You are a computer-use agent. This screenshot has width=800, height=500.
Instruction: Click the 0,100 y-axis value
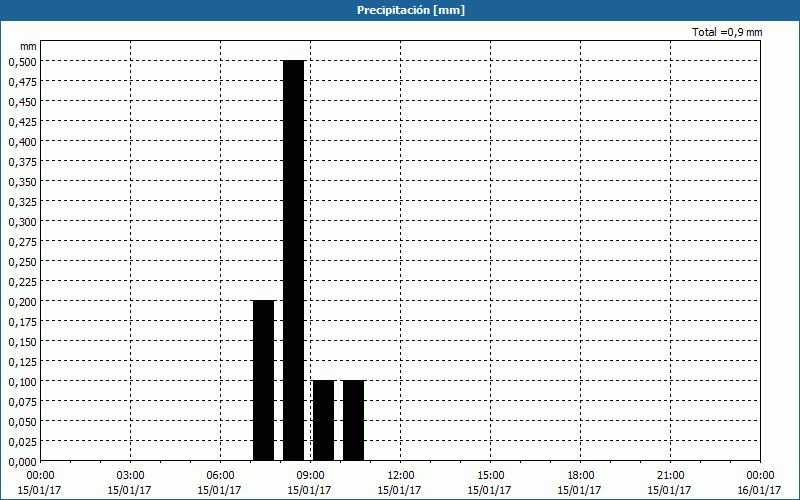[x=22, y=382]
